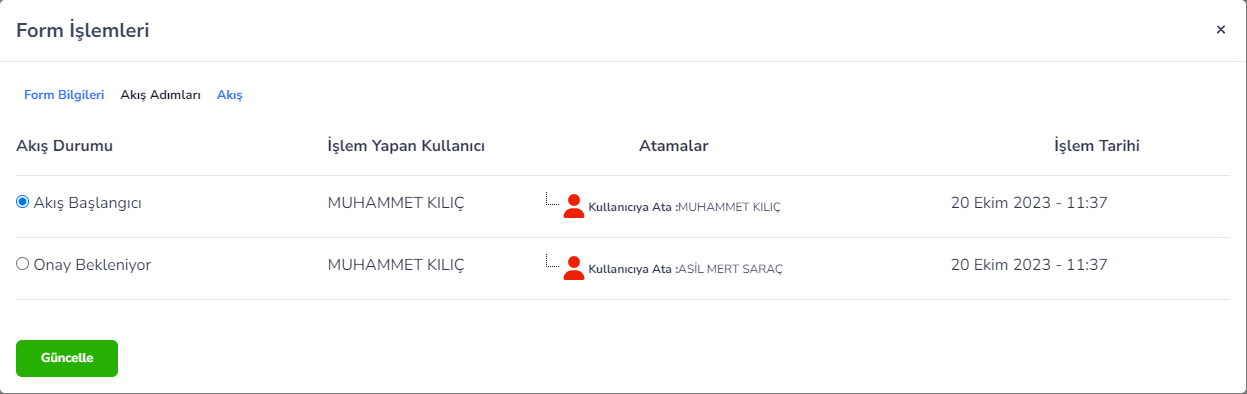The height and width of the screenshot is (394, 1247).
Task: Expand the tree connector in the second assignment row
Action: click(551, 261)
